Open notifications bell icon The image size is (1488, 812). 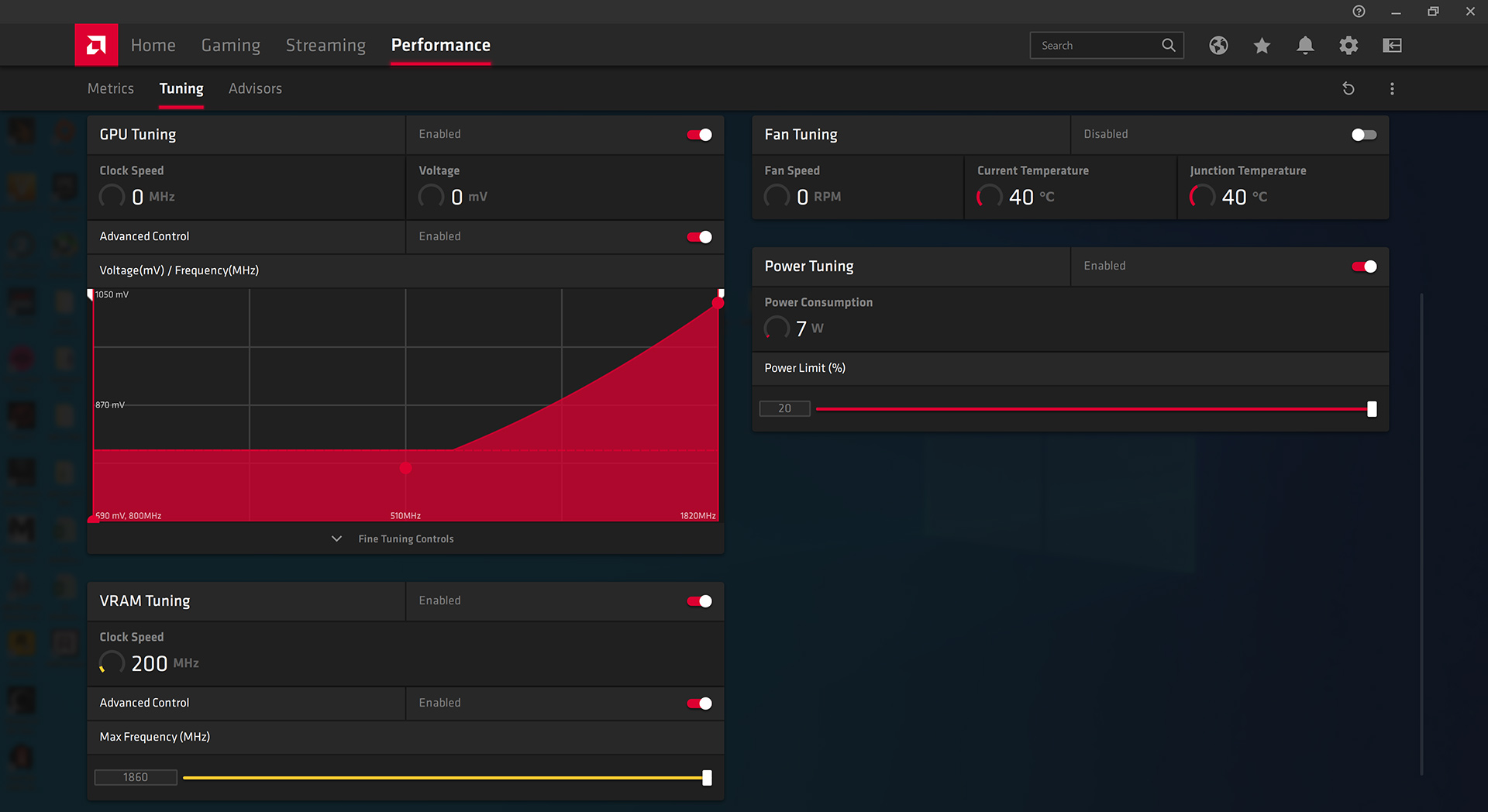1305,46
